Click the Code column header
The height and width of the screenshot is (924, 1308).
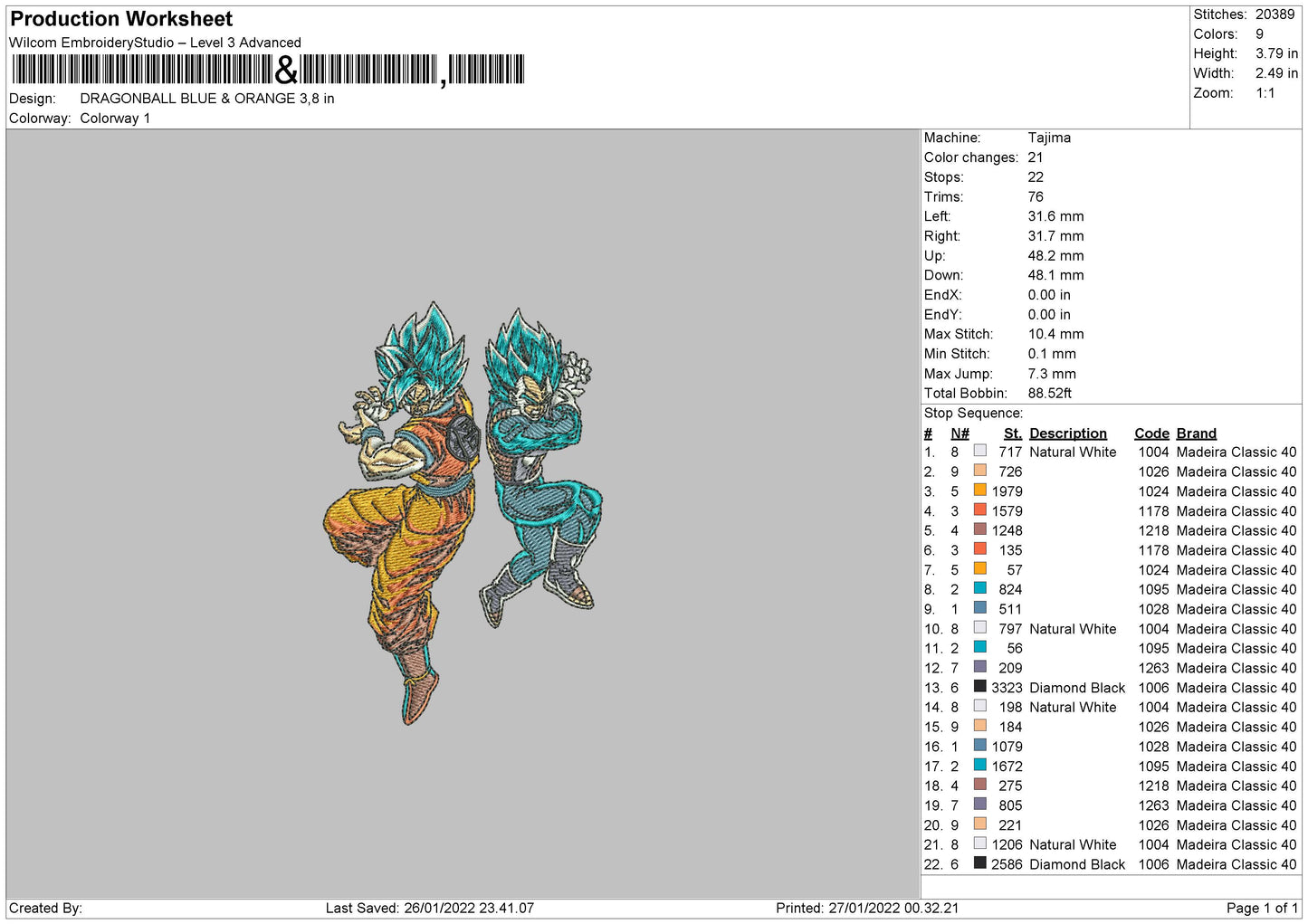pos(1151,433)
